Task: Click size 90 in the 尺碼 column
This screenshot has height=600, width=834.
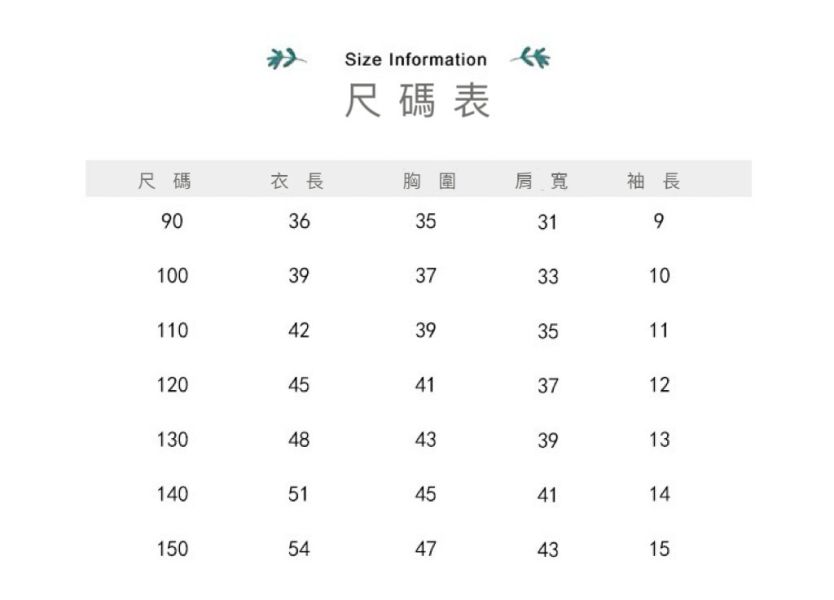Action: (172, 222)
